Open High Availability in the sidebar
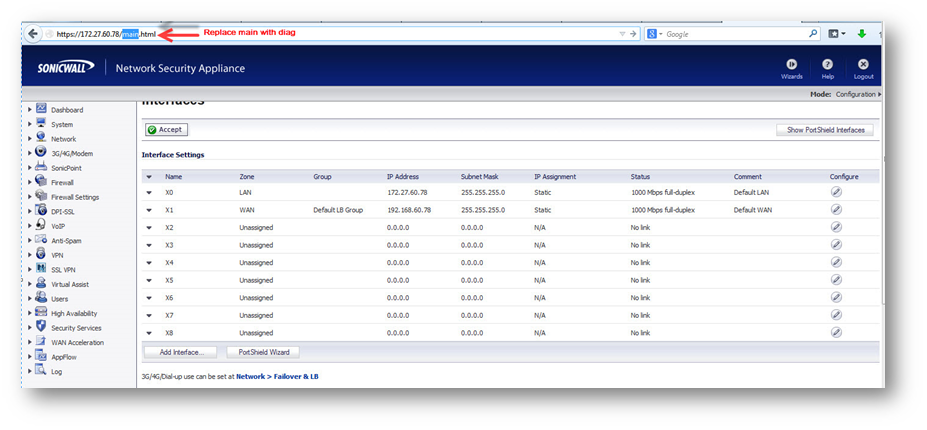Viewport: 927px width, 430px height. point(73,313)
